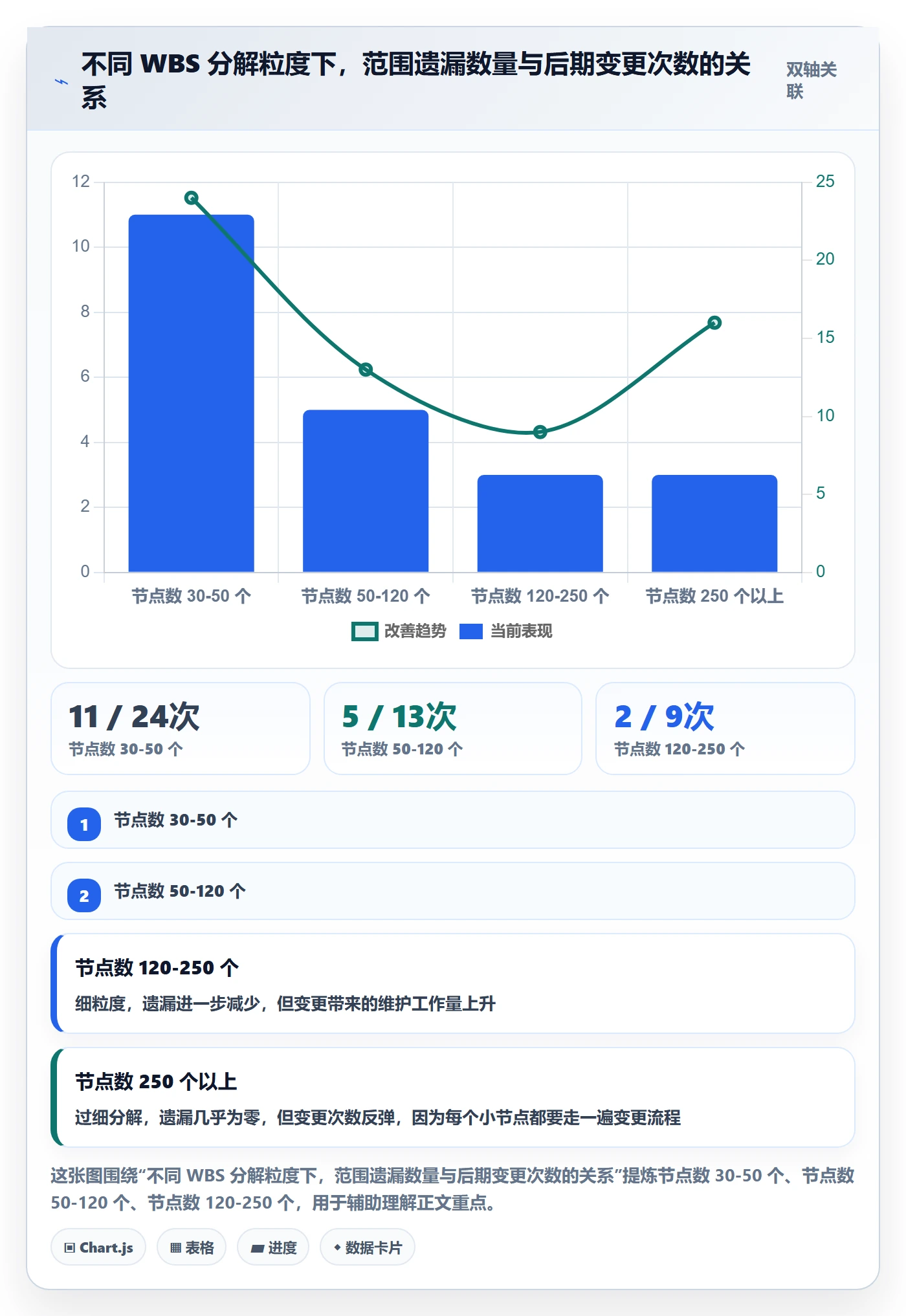Click the x-axis label "节点数 120-250 个"
Viewport: 906px width, 1316px height.
[x=540, y=596]
